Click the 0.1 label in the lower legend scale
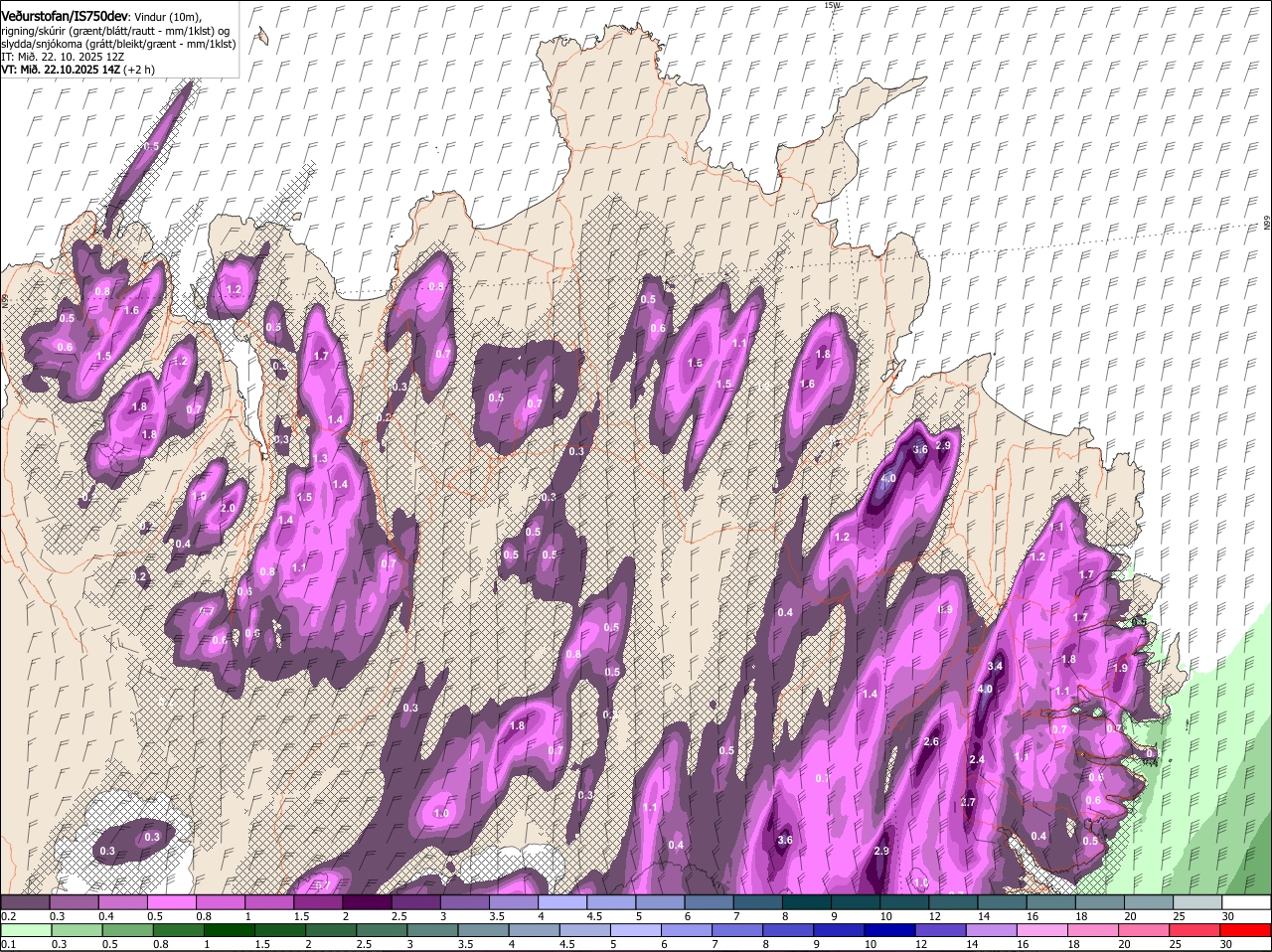The image size is (1272, 952). (x=8, y=944)
